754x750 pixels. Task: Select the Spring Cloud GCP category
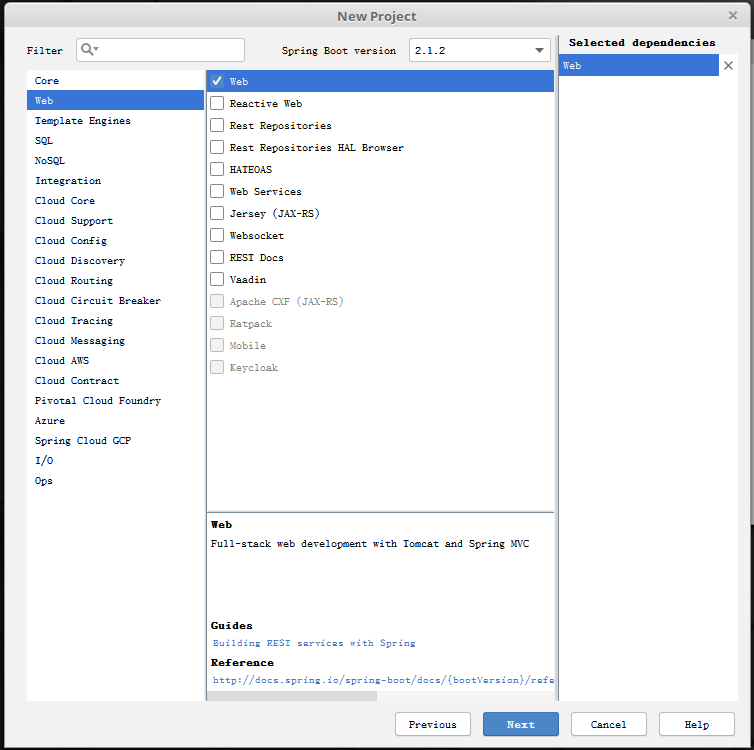pos(115,440)
